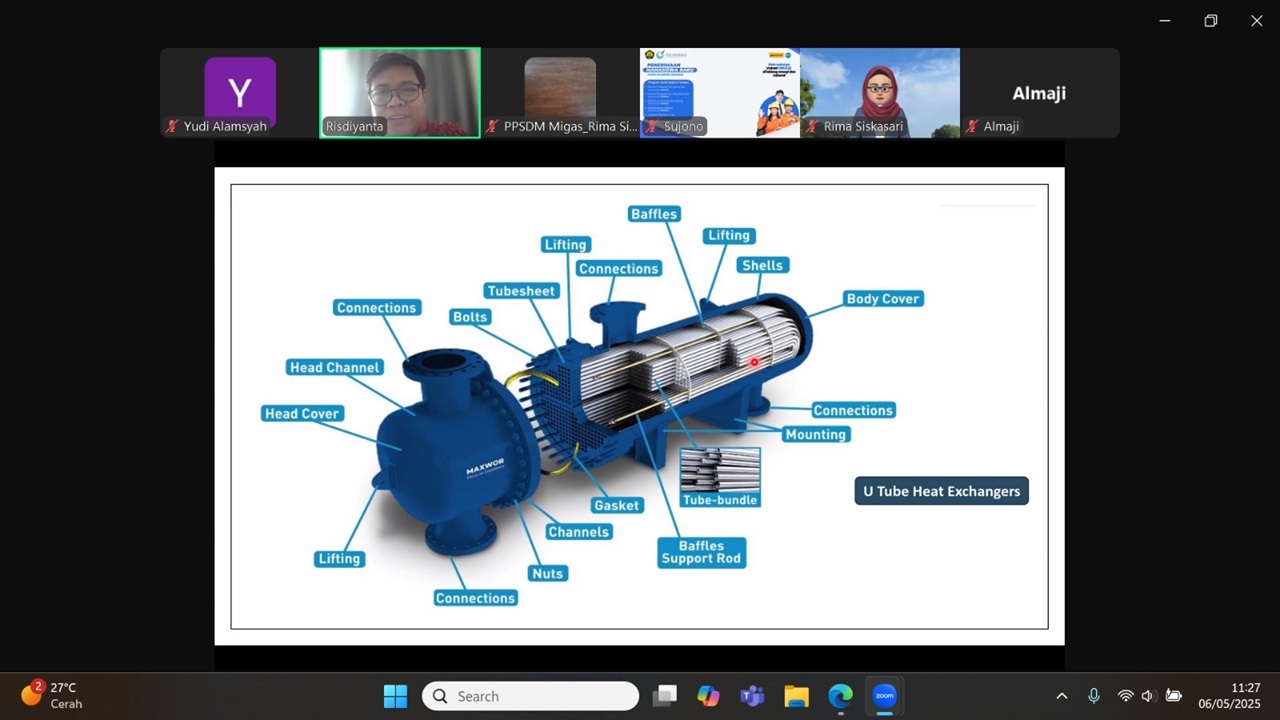Open the Copilot taskbar icon

pos(708,696)
